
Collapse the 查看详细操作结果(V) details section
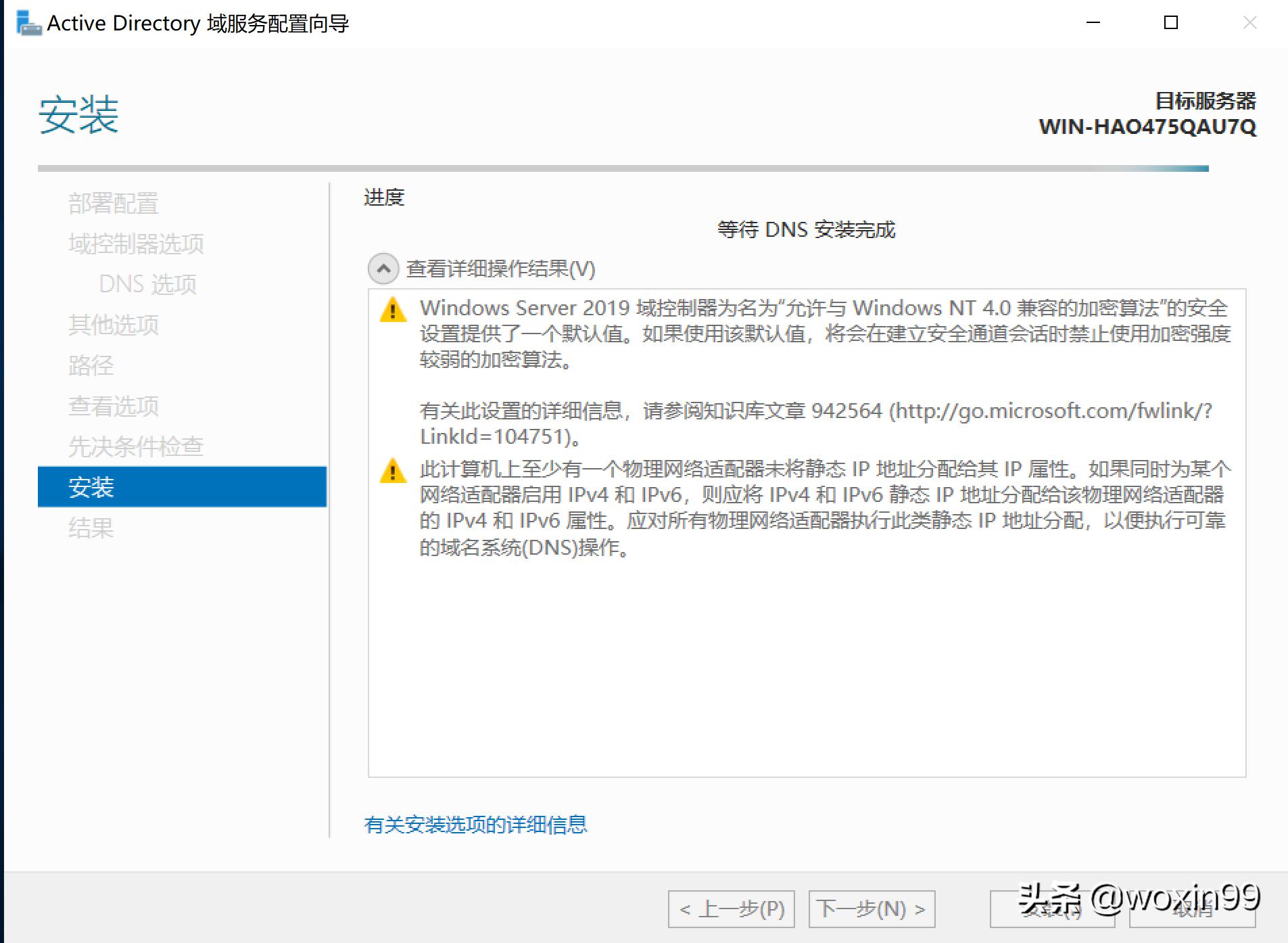(500, 269)
